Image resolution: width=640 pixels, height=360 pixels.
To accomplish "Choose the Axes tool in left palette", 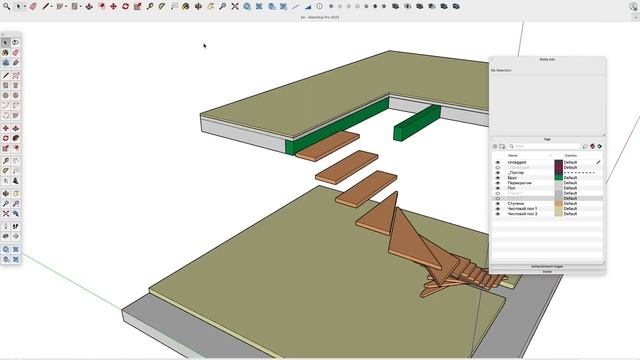I will (x=6, y=180).
